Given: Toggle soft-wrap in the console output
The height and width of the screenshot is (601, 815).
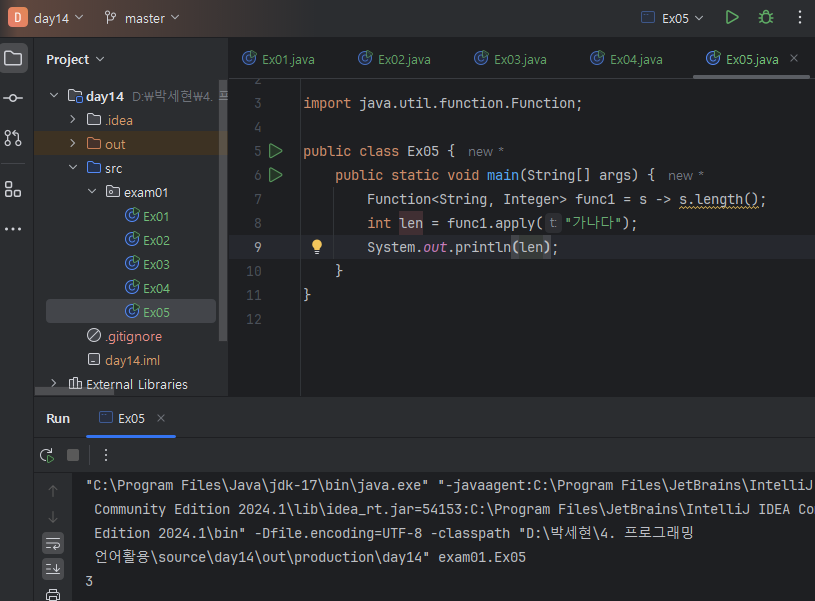Looking at the screenshot, I should (x=53, y=542).
